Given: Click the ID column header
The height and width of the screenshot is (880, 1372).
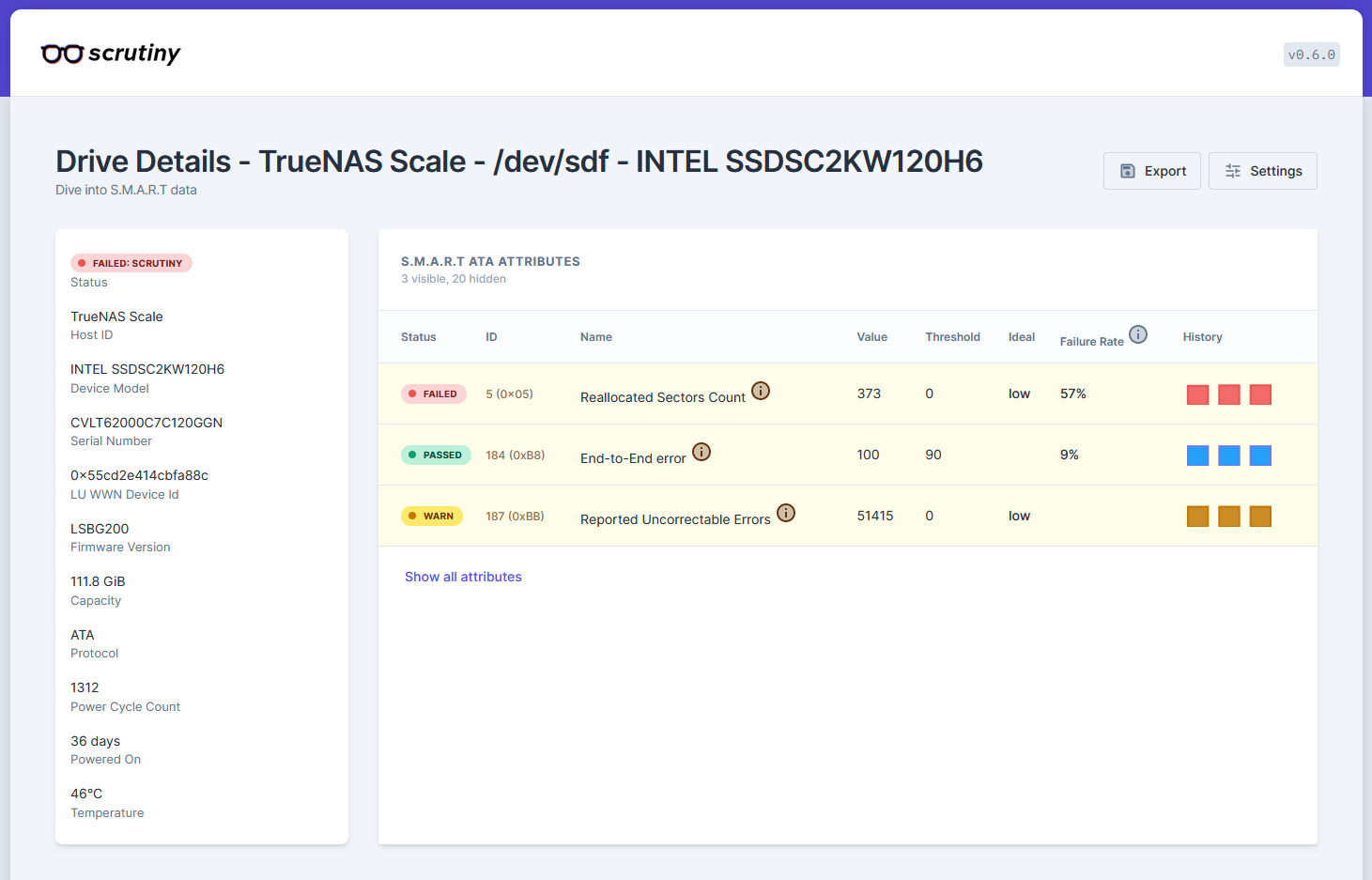Looking at the screenshot, I should (x=491, y=337).
